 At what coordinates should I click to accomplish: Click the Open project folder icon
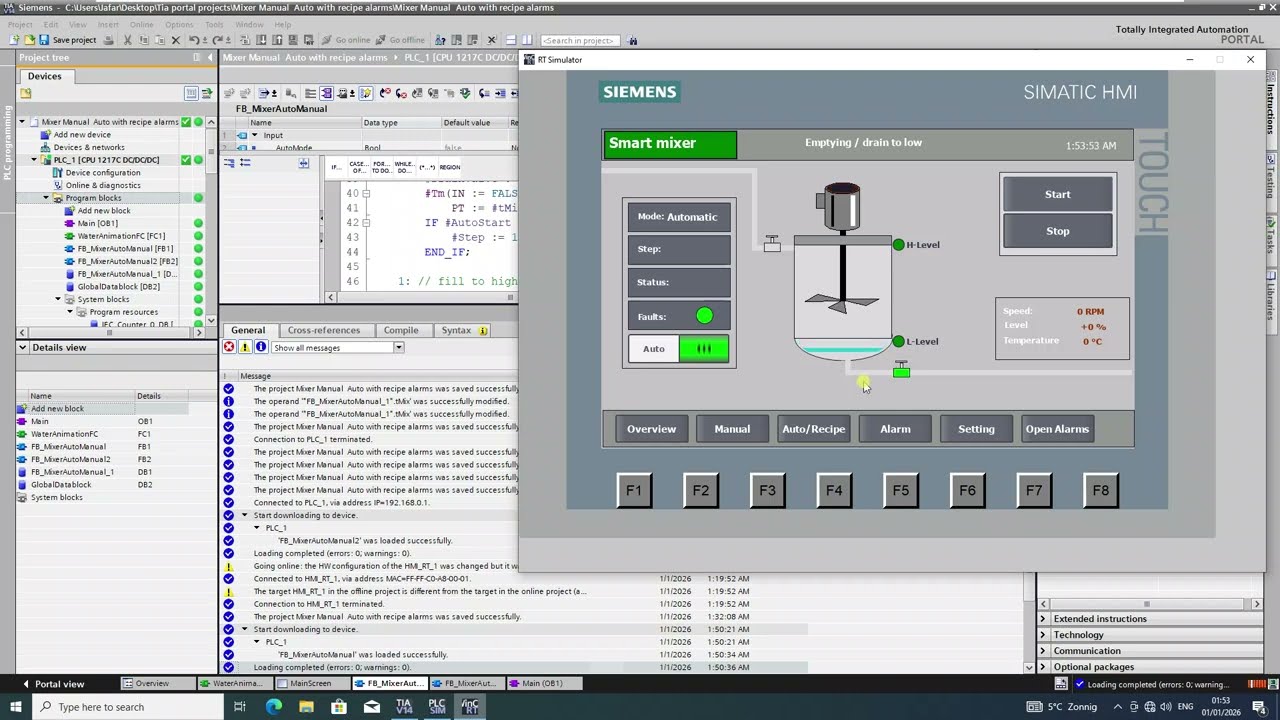[x=29, y=40]
